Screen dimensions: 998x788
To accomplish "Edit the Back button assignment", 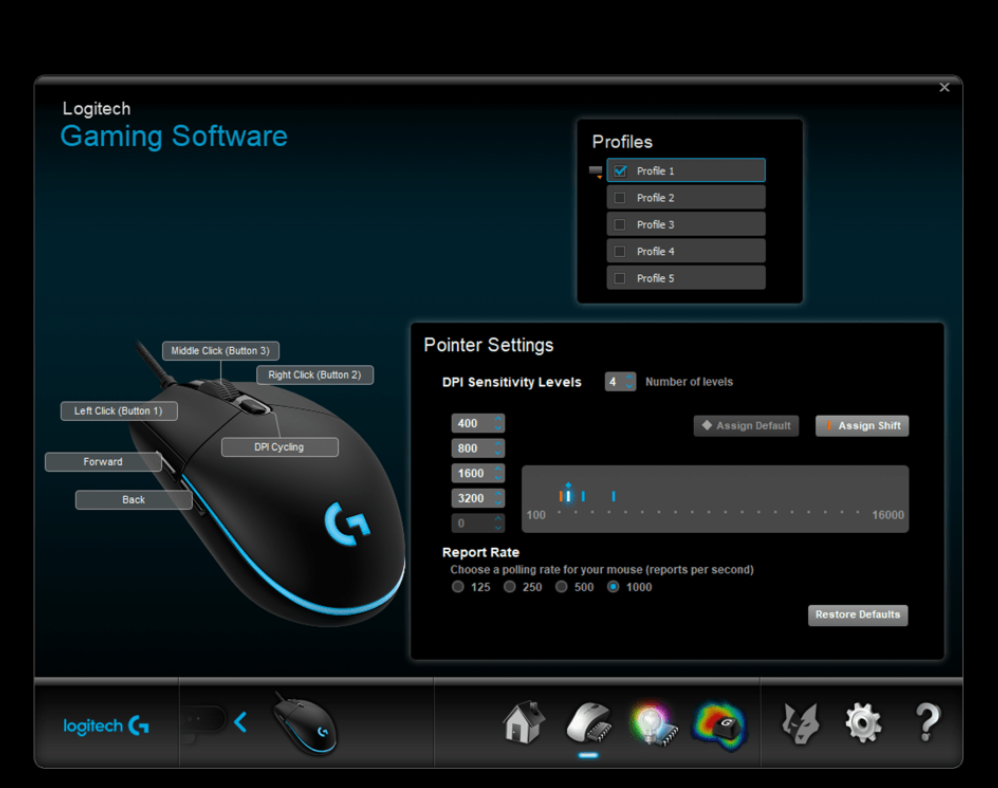I will [x=134, y=500].
